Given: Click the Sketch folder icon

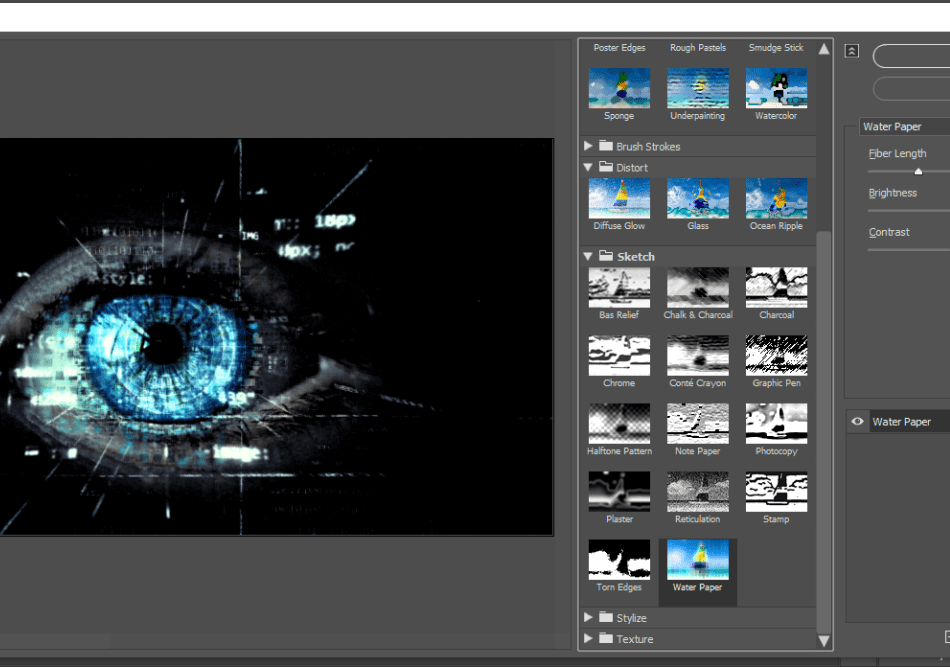Looking at the screenshot, I should point(606,256).
